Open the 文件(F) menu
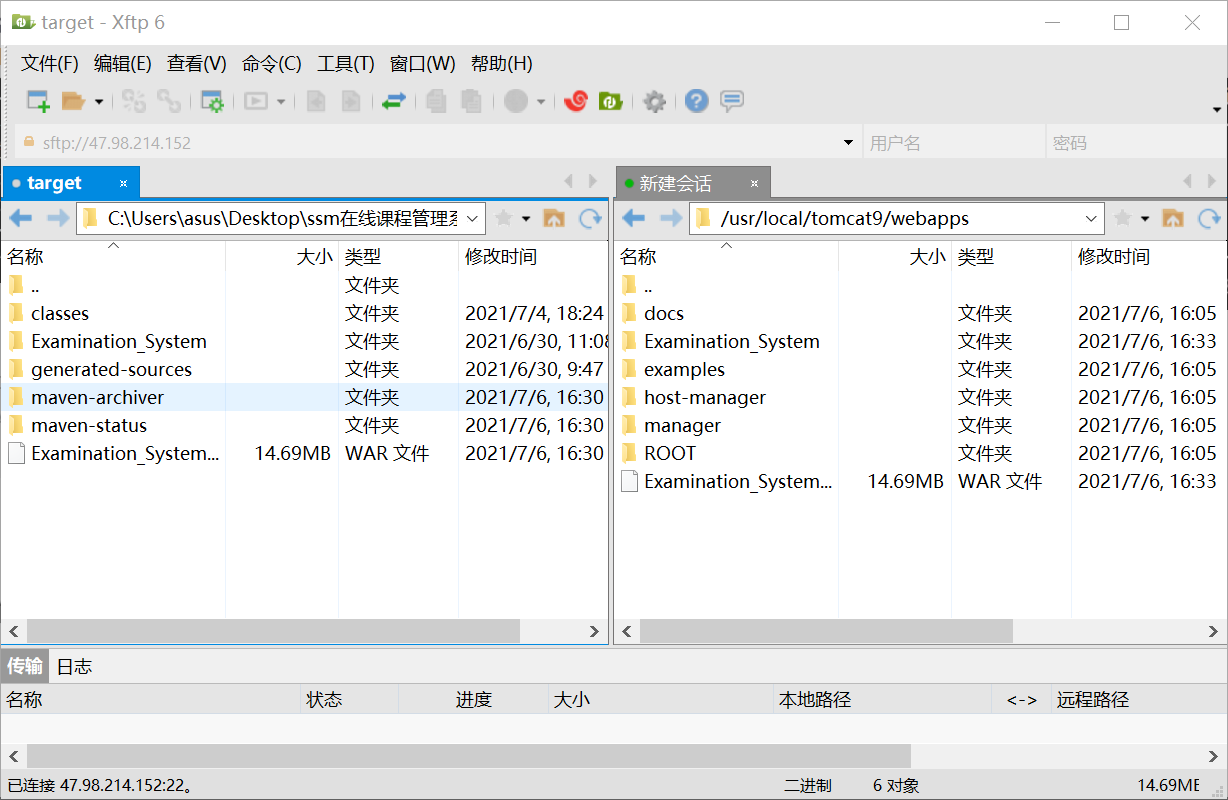The width and height of the screenshot is (1228, 800). pyautogui.click(x=50, y=64)
